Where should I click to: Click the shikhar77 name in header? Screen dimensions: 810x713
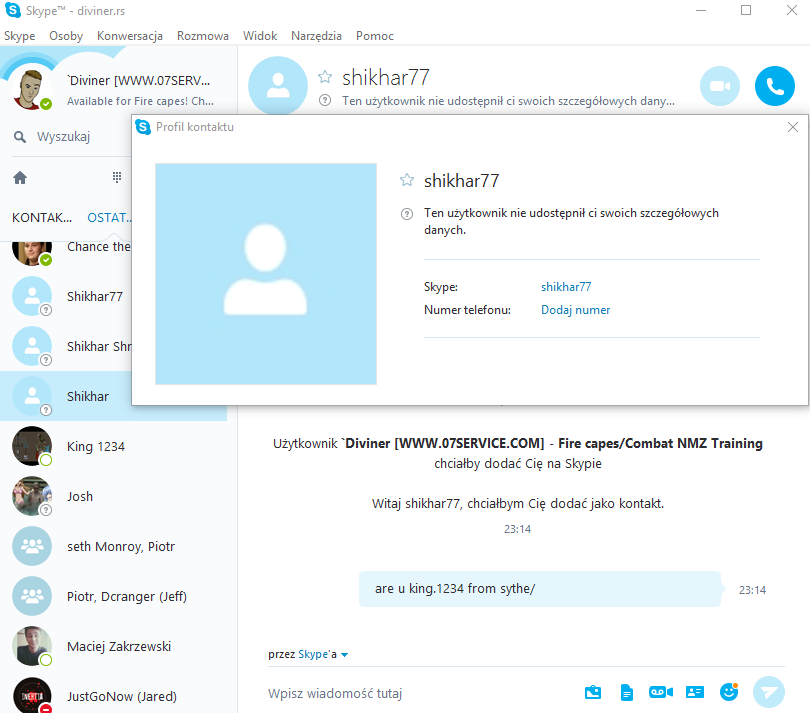click(x=386, y=78)
